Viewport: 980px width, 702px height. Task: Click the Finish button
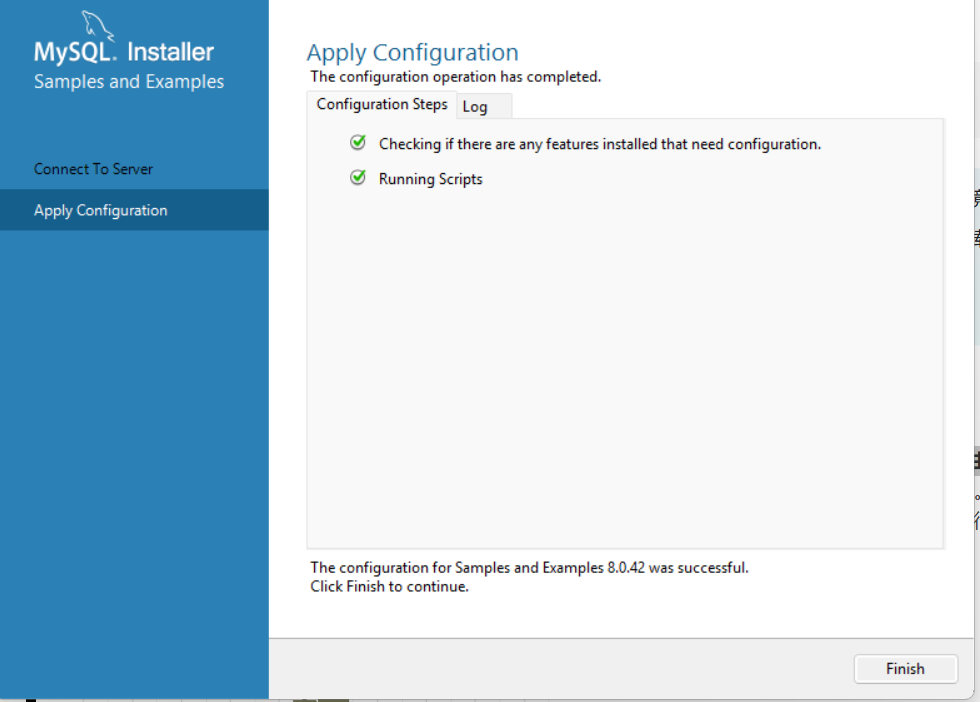905,668
